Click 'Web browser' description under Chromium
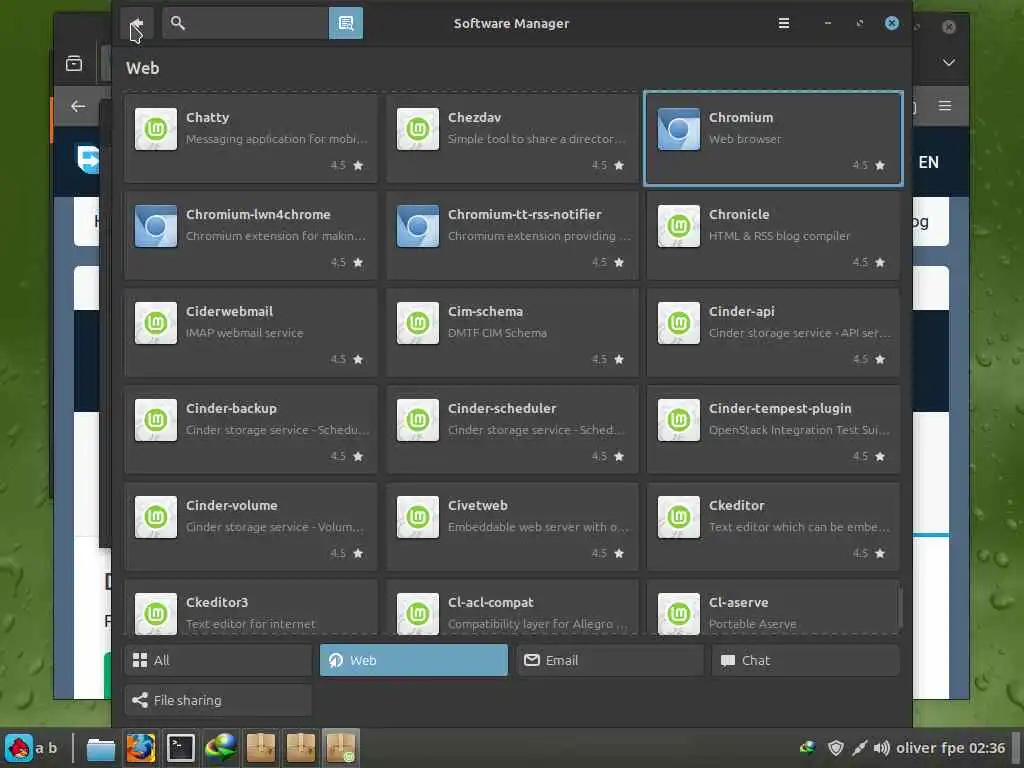Screen dimensions: 1024x768 coord(745,139)
